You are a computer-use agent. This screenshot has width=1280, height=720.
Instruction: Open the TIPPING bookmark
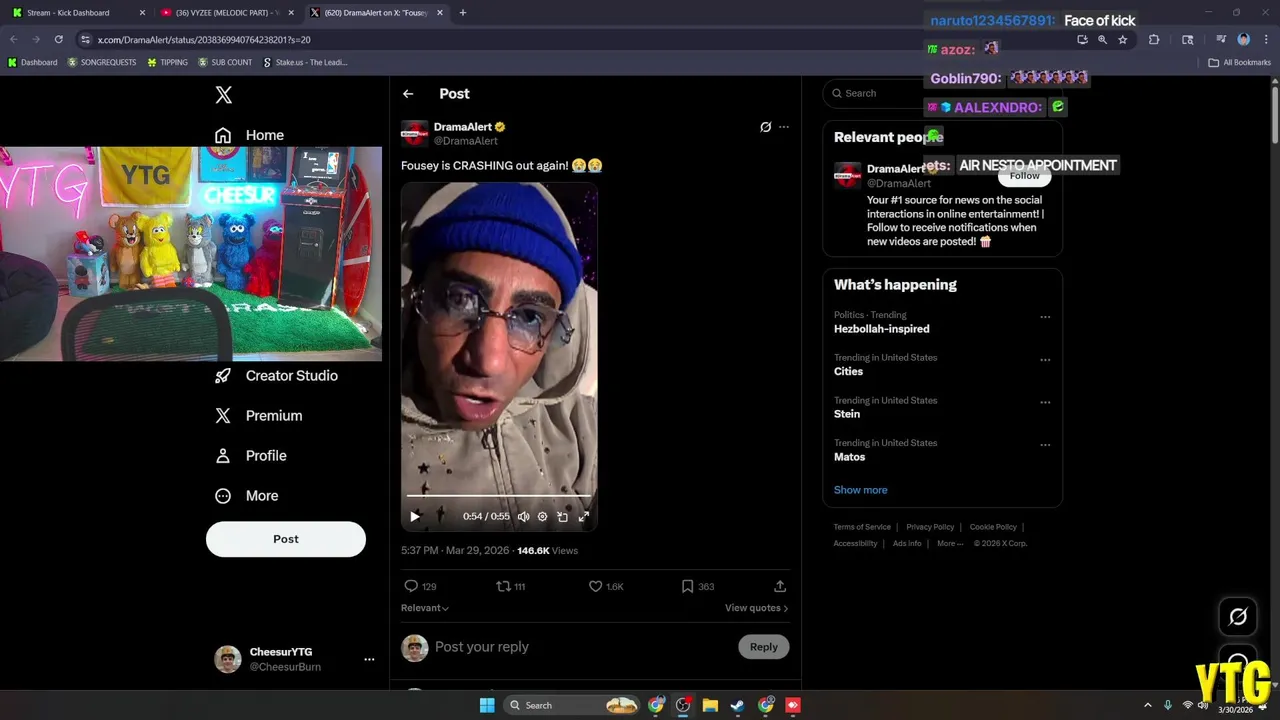tap(167, 62)
